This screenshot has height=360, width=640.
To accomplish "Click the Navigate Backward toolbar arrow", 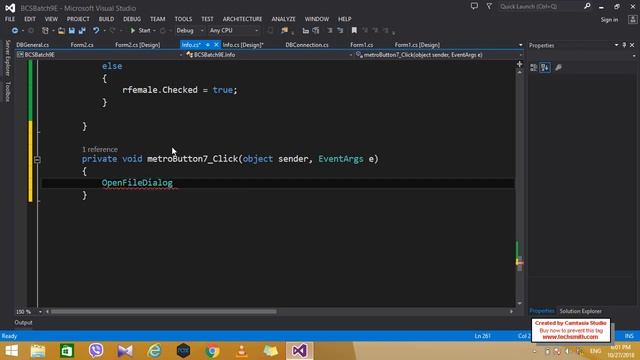I will pyautogui.click(x=15, y=31).
